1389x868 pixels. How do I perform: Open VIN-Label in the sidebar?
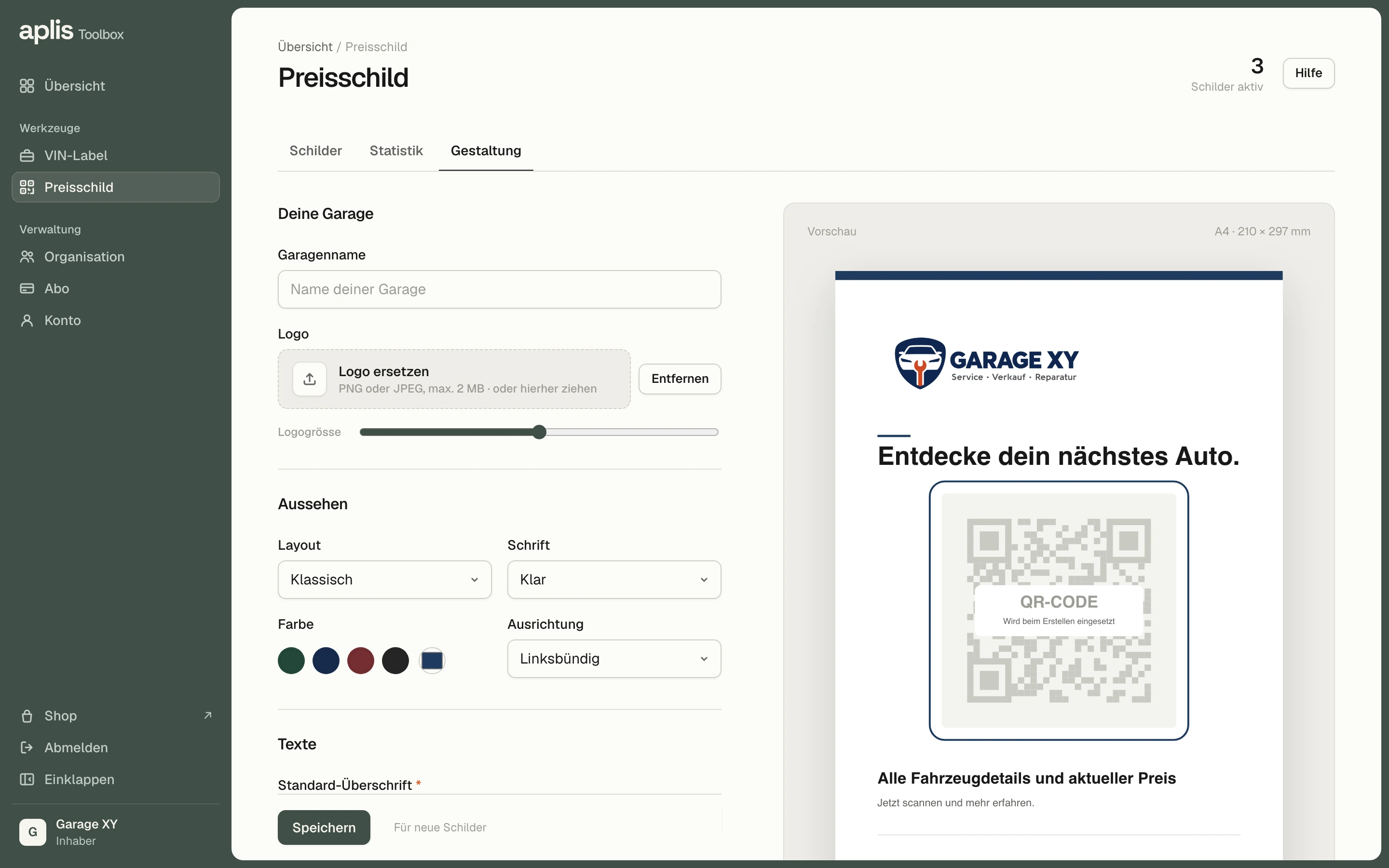[x=115, y=156]
